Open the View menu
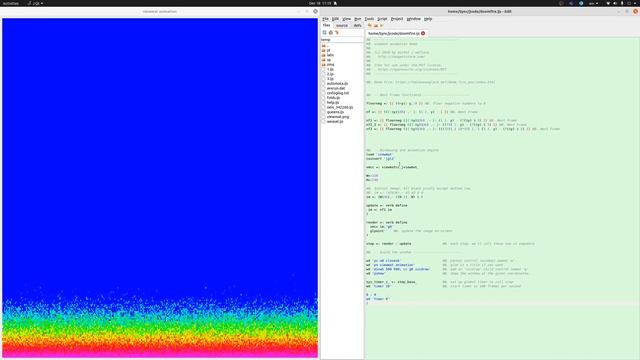Screen dimensions: 640x360 pyautogui.click(x=347, y=19)
